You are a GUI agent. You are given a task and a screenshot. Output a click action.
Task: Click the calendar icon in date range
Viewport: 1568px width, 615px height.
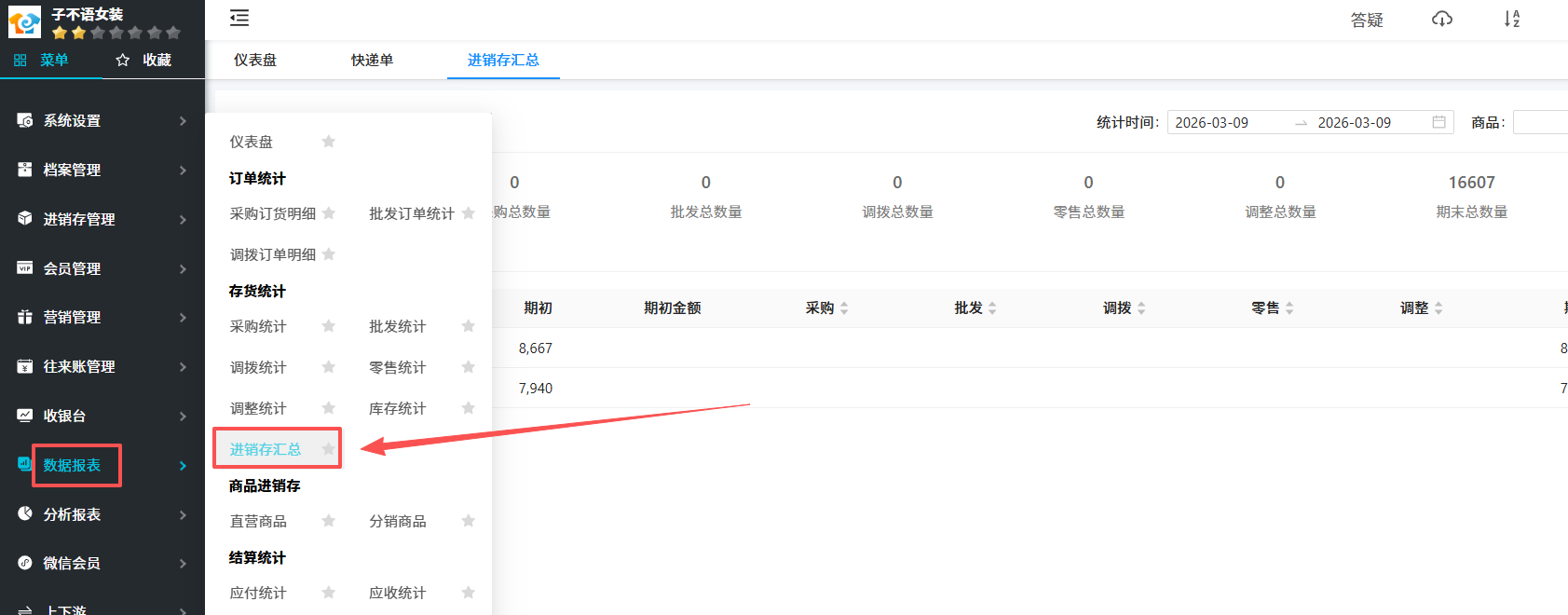click(x=1438, y=122)
